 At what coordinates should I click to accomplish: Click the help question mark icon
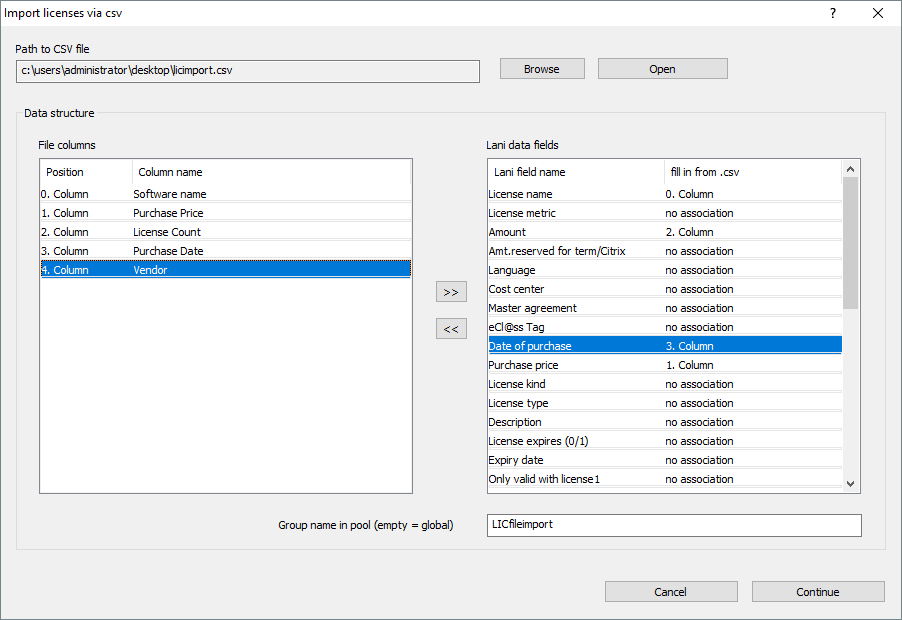[x=832, y=13]
